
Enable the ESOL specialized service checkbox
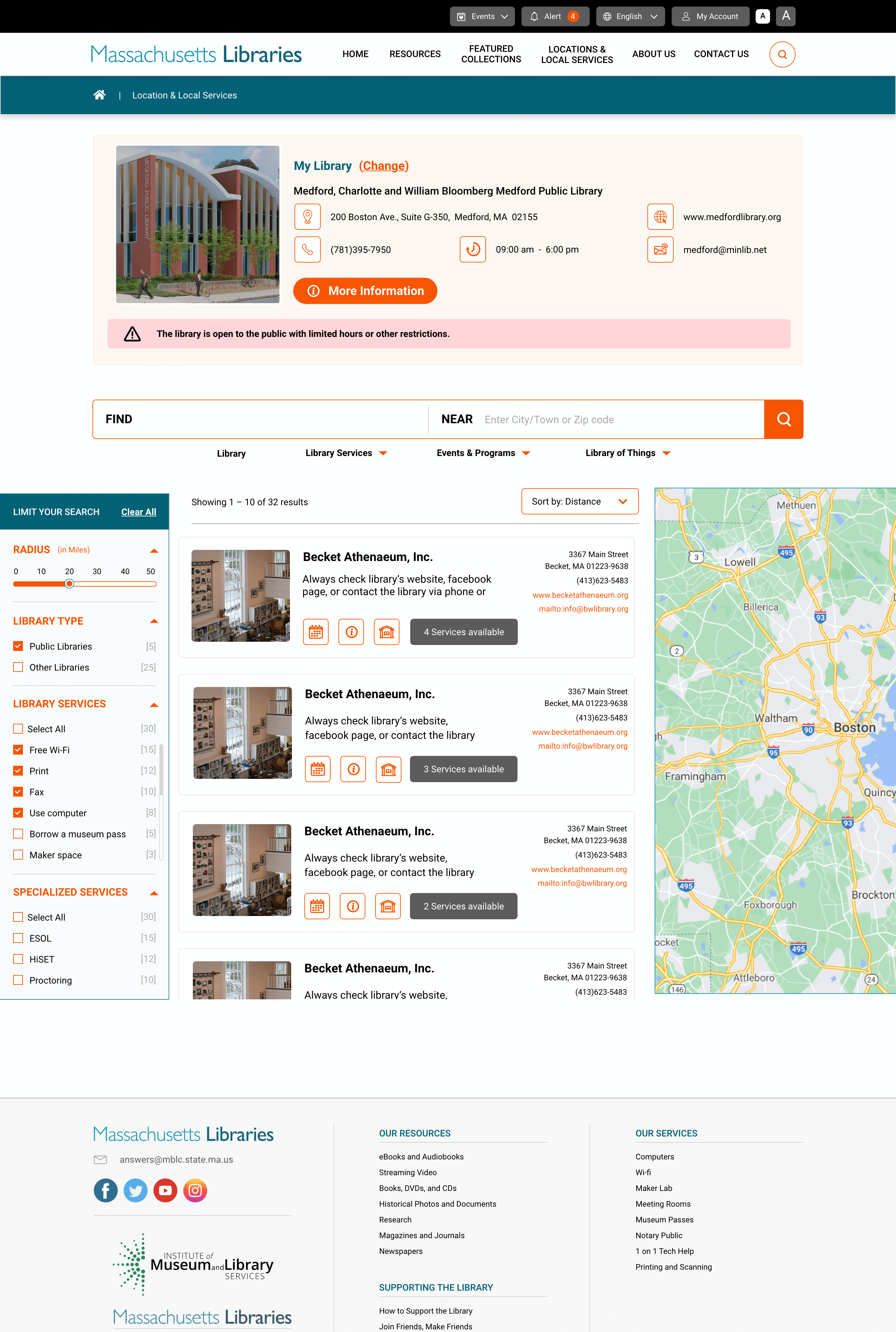(18, 938)
